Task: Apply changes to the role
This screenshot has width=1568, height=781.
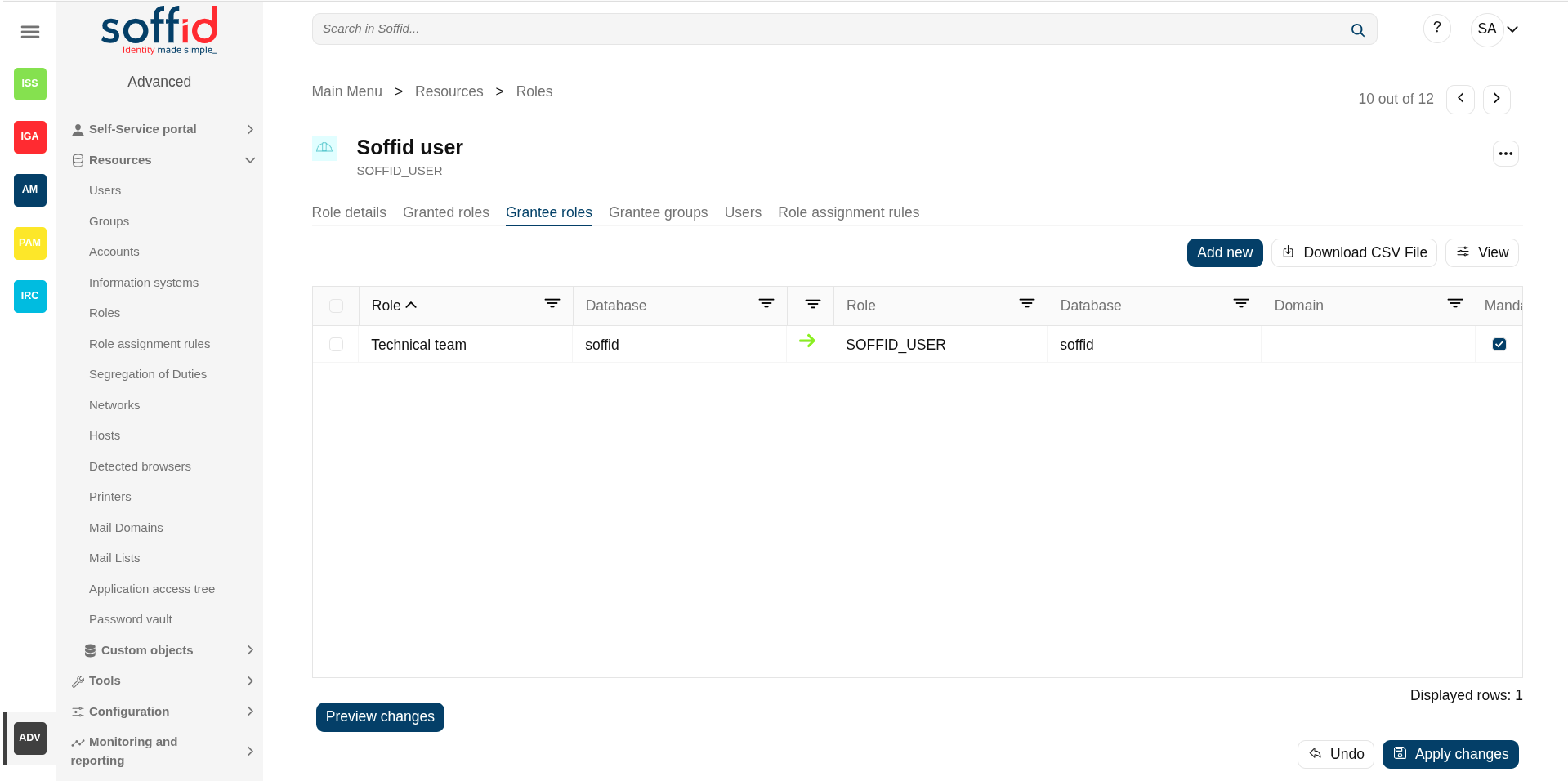Action: click(x=1450, y=754)
